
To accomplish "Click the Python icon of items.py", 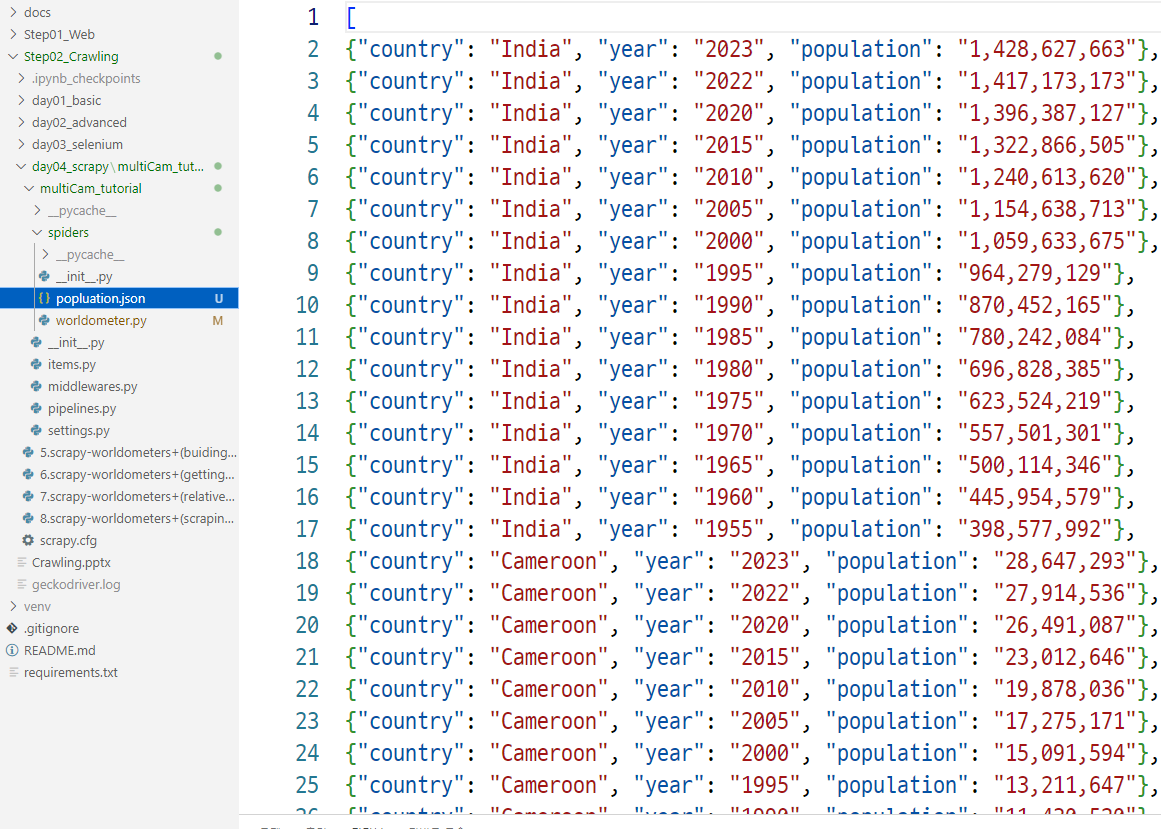I will click(36, 365).
